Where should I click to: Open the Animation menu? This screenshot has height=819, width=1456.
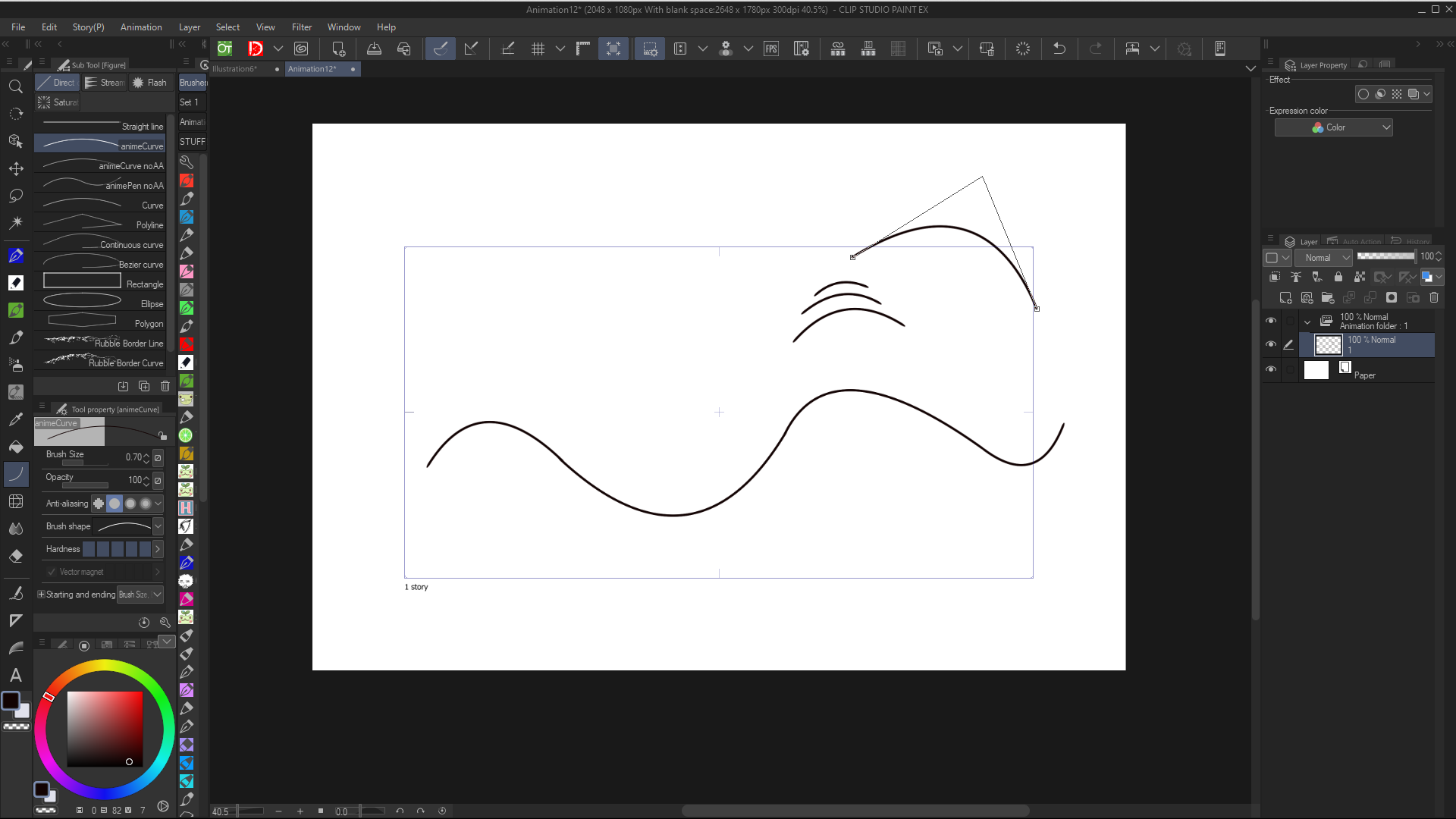click(141, 27)
